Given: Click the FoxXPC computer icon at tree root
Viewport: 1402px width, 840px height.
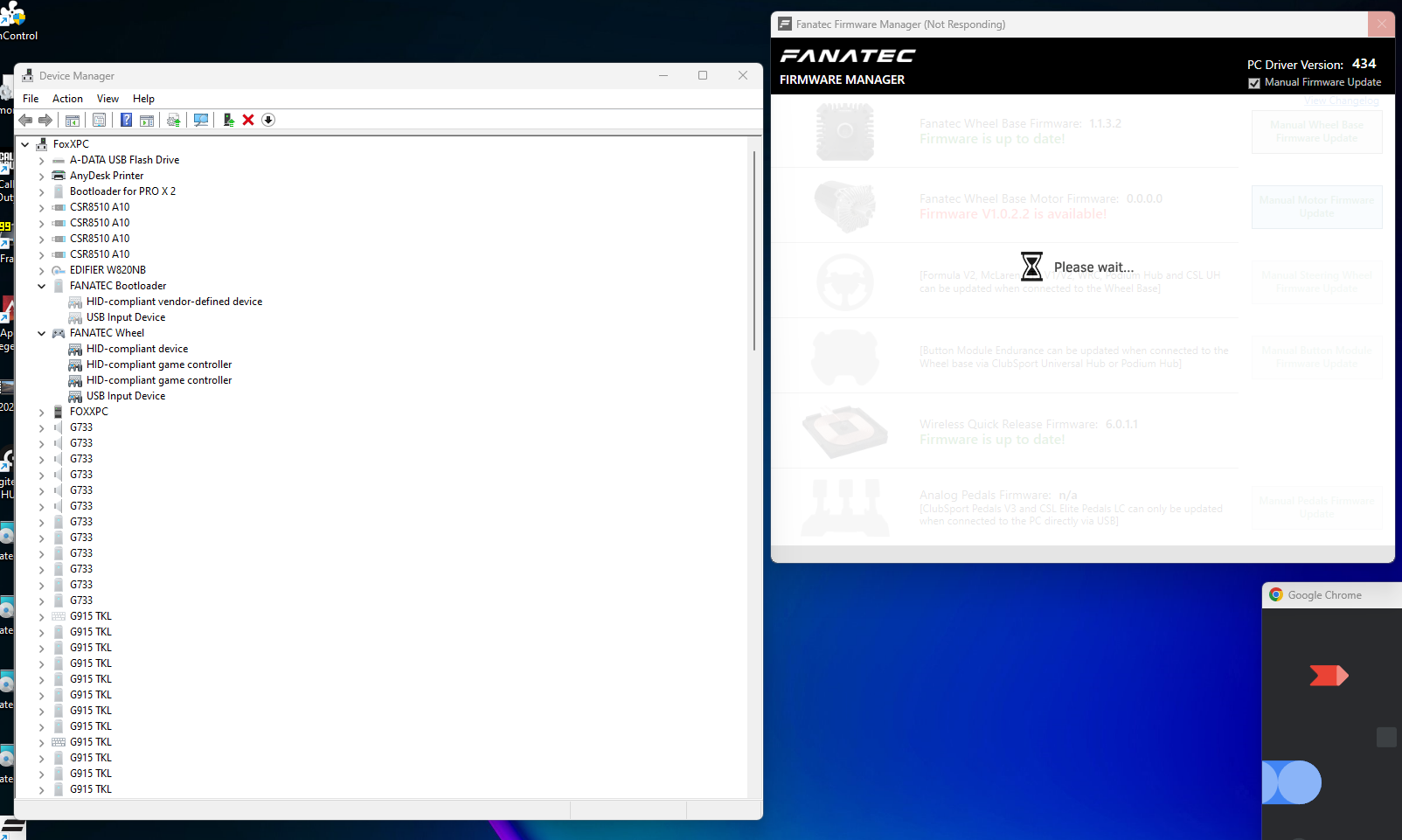Looking at the screenshot, I should (42, 144).
